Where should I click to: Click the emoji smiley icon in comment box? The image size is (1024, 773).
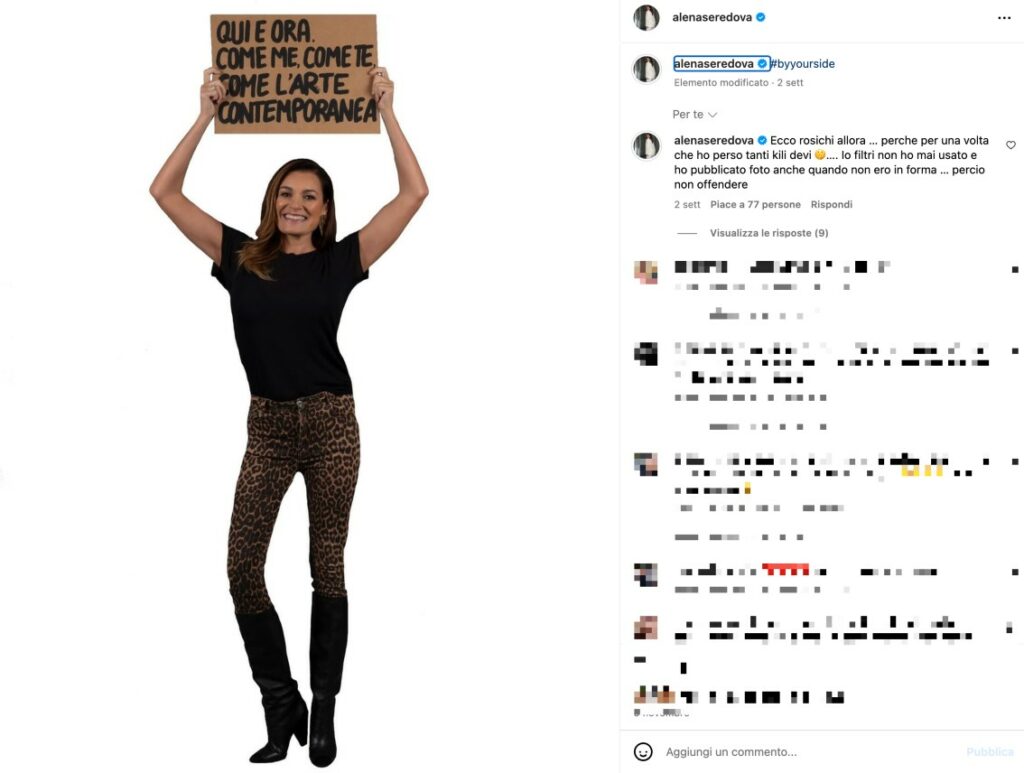coord(643,751)
